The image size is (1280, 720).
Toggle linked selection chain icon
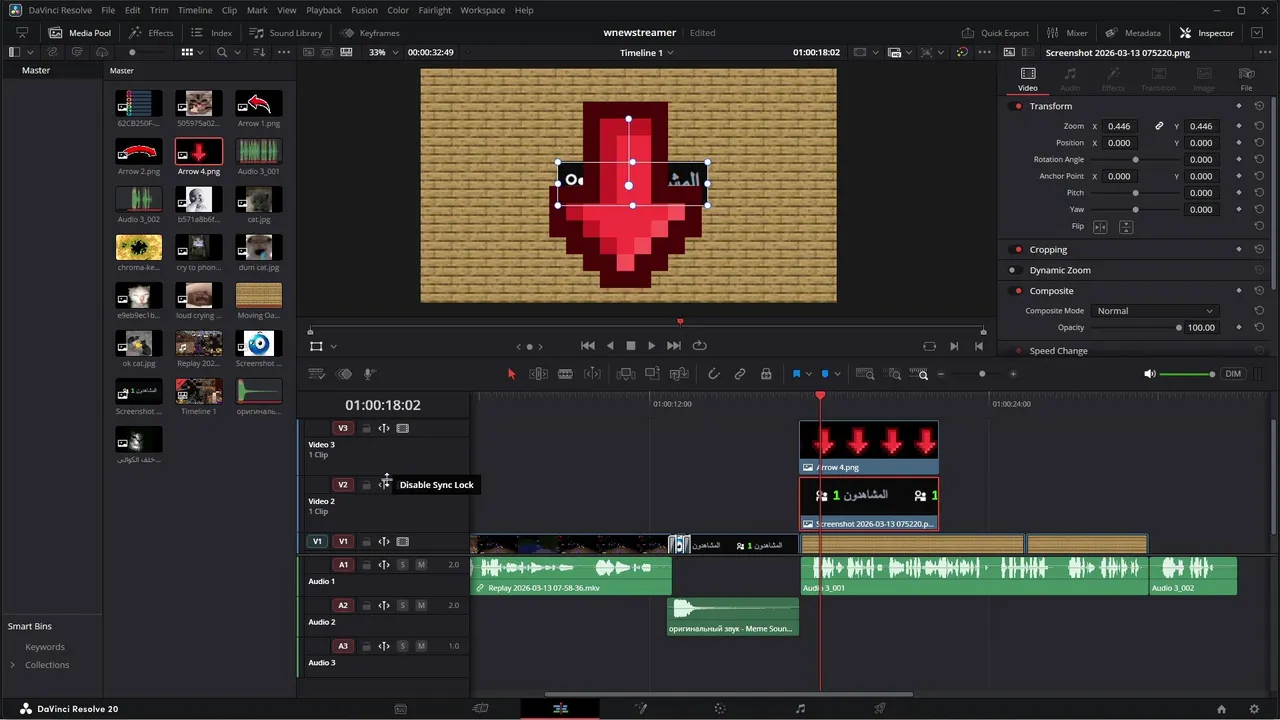tap(740, 374)
